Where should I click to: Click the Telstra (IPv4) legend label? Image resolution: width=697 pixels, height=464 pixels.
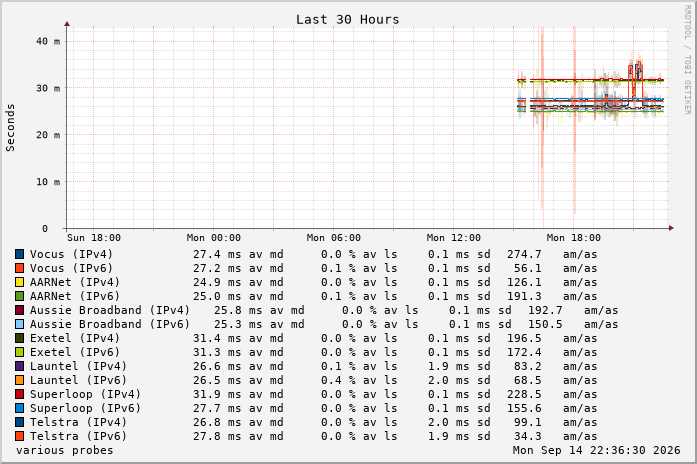pos(78,422)
